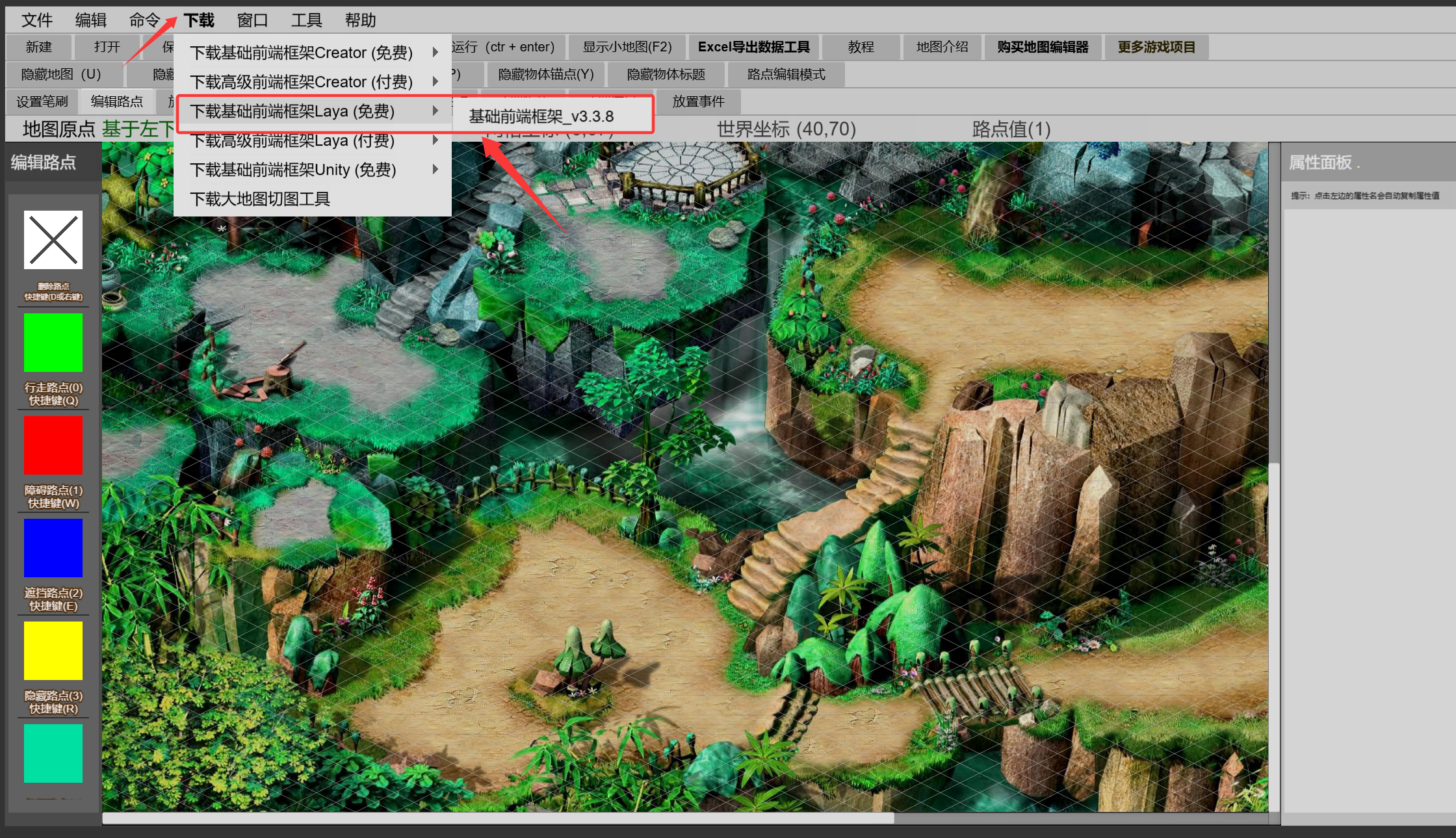Pick the green walkable waypoint swatch
The width and height of the screenshot is (1456, 838).
(x=53, y=343)
